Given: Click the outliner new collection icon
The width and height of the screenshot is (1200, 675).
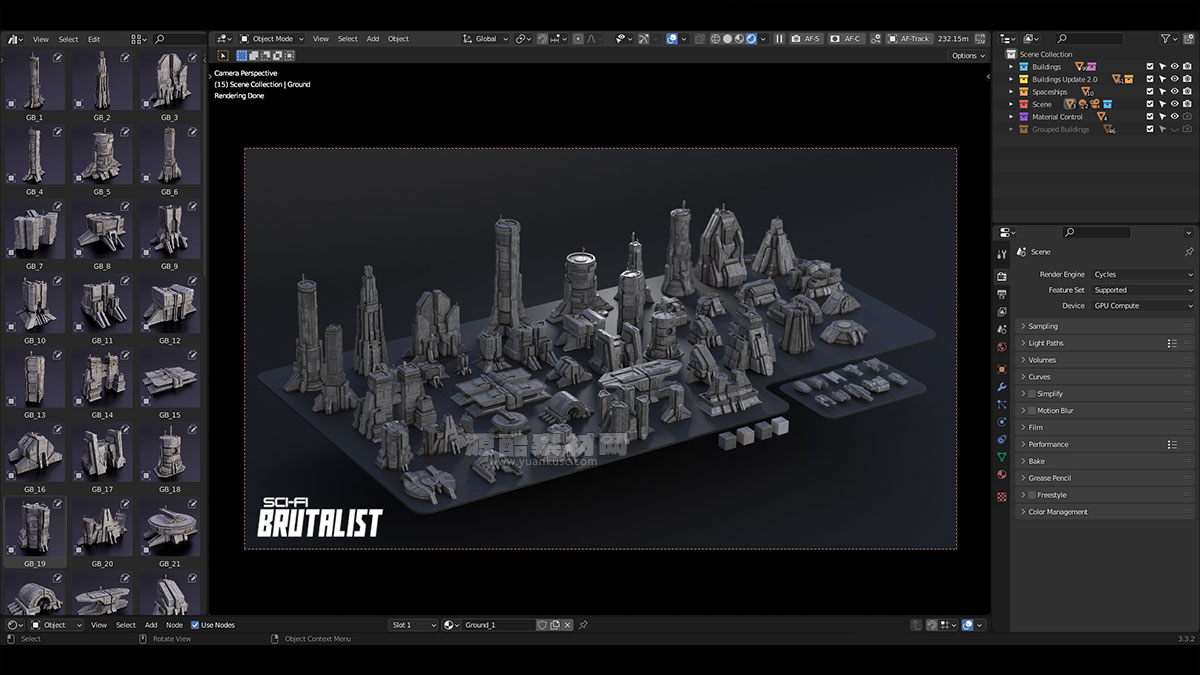Looking at the screenshot, I should pos(1188,38).
